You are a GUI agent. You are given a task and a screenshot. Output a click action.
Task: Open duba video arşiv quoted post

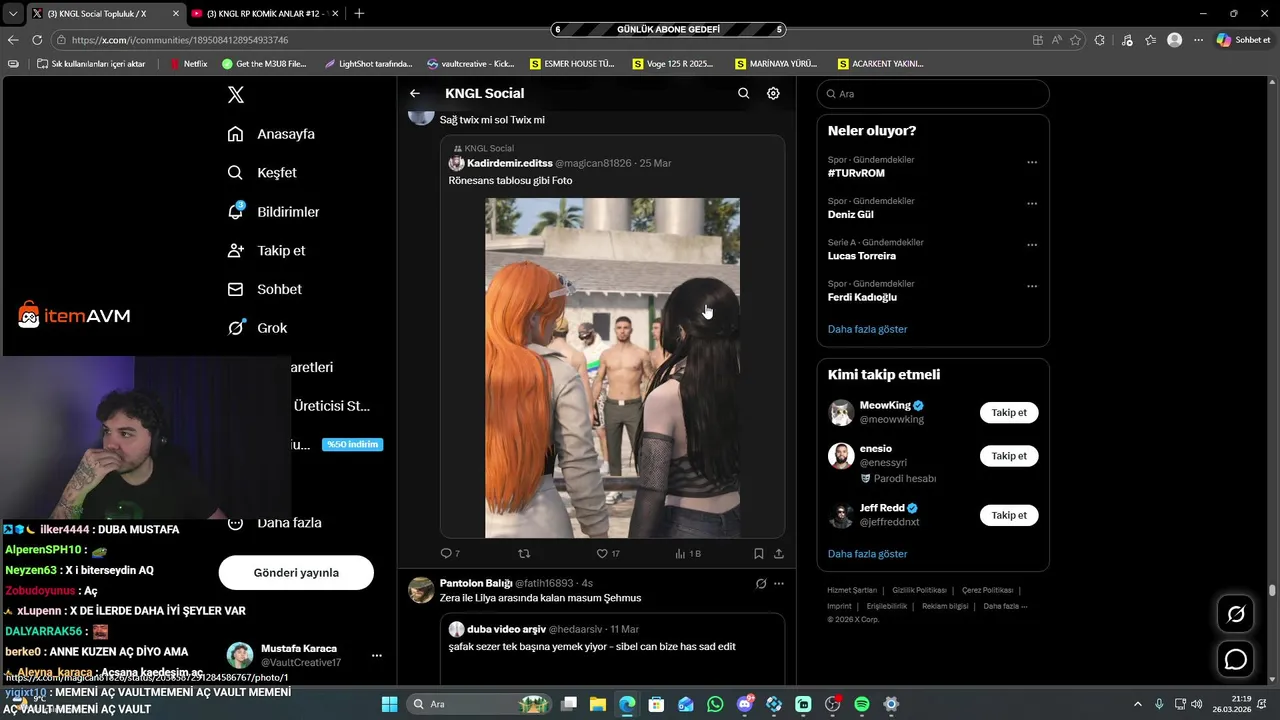[x=612, y=650]
